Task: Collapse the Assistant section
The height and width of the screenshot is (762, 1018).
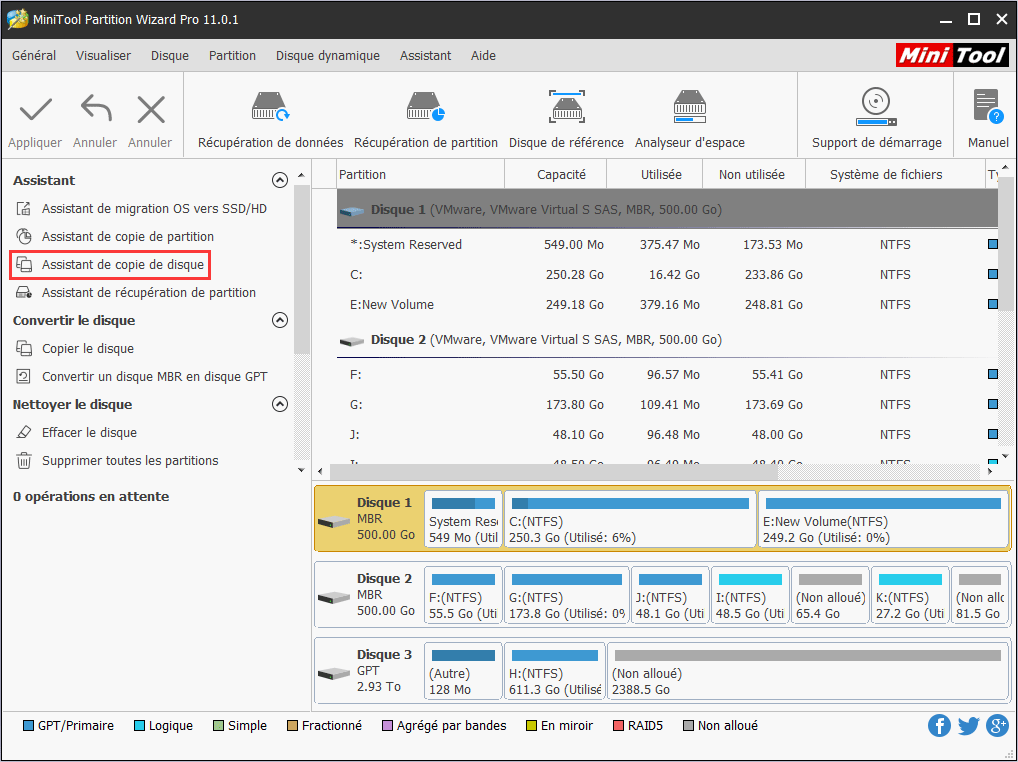Action: click(280, 180)
